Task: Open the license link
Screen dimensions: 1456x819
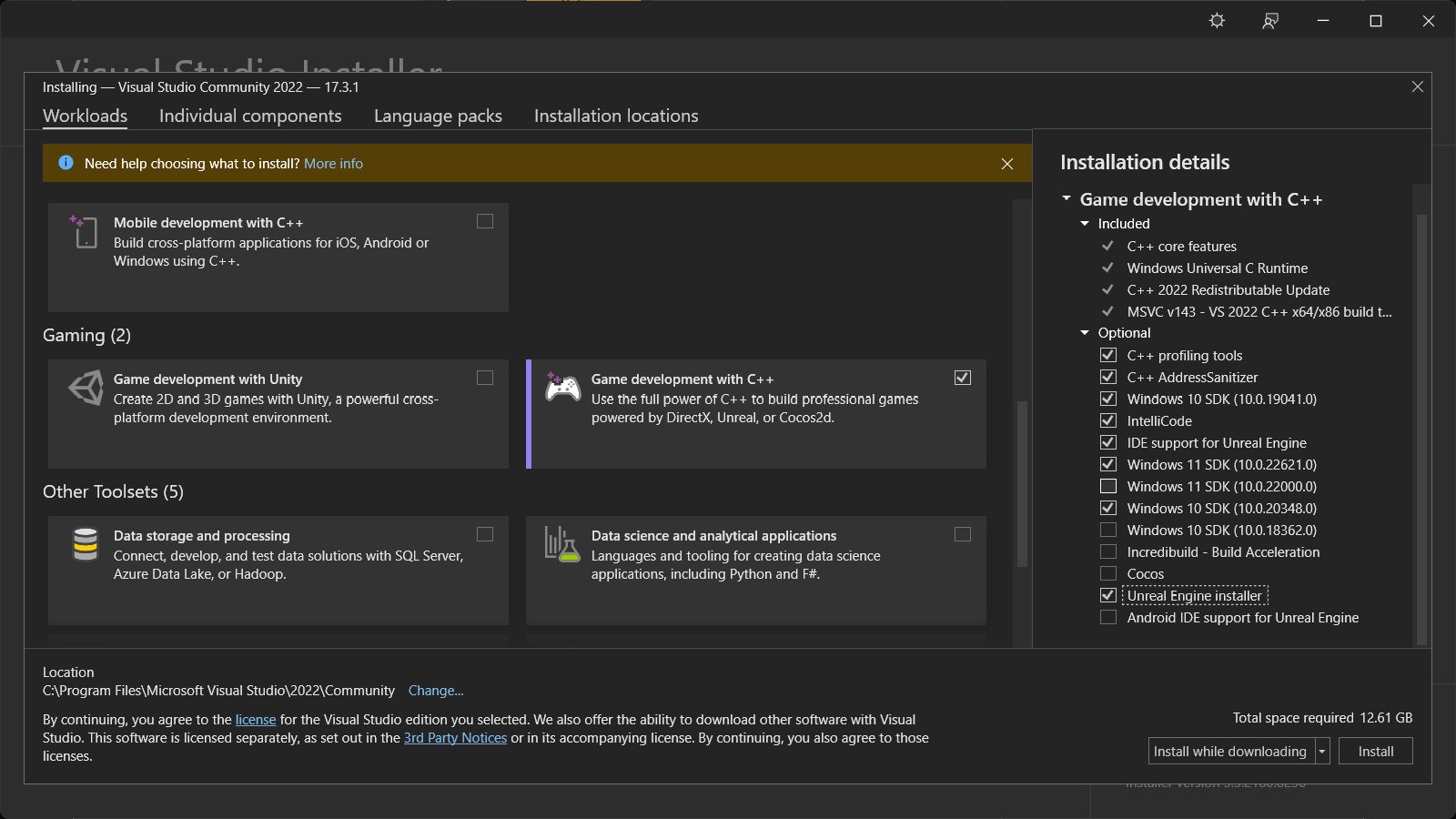Action: click(256, 720)
